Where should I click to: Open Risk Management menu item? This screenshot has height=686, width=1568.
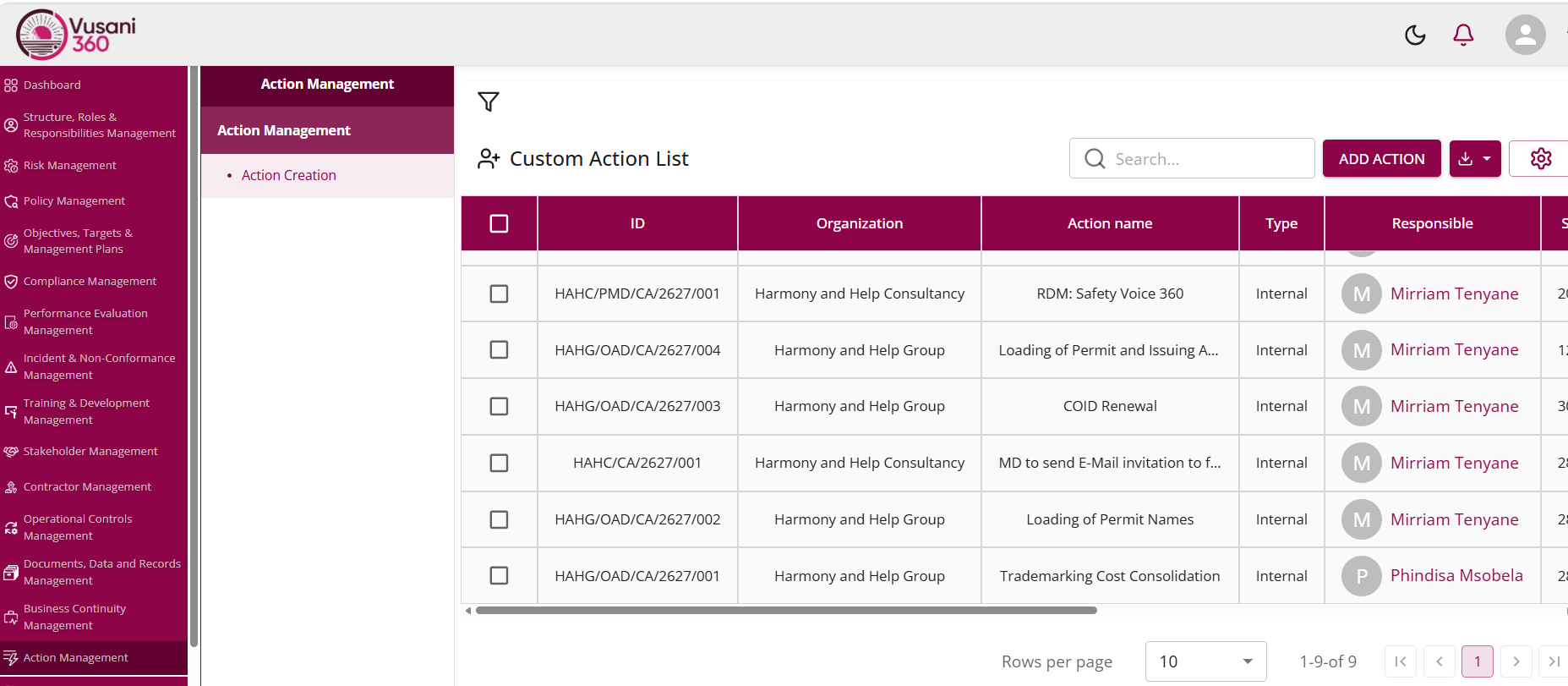coord(94,166)
